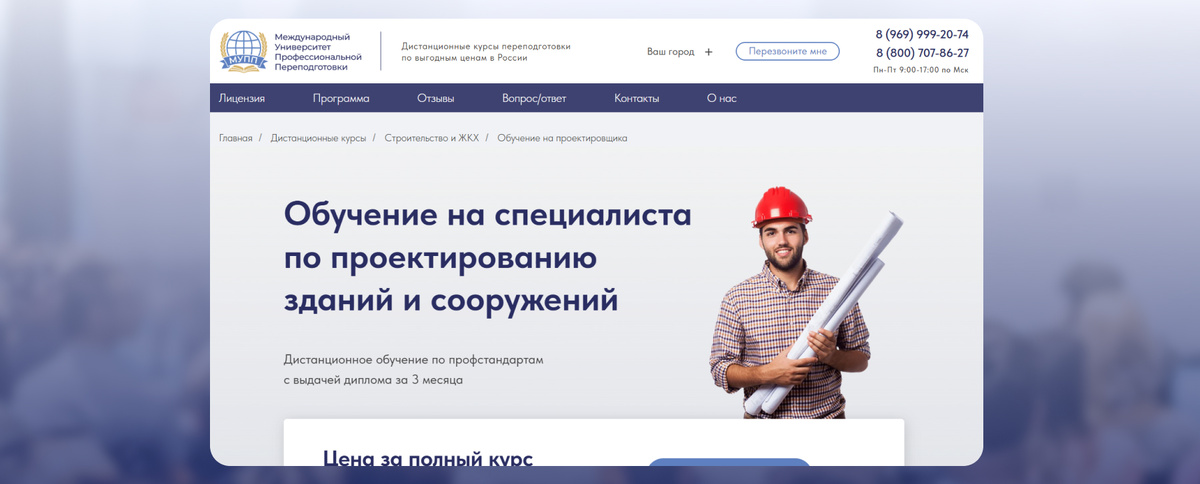Go to Главная breadcrumb
The width and height of the screenshot is (1200, 484).
236,138
